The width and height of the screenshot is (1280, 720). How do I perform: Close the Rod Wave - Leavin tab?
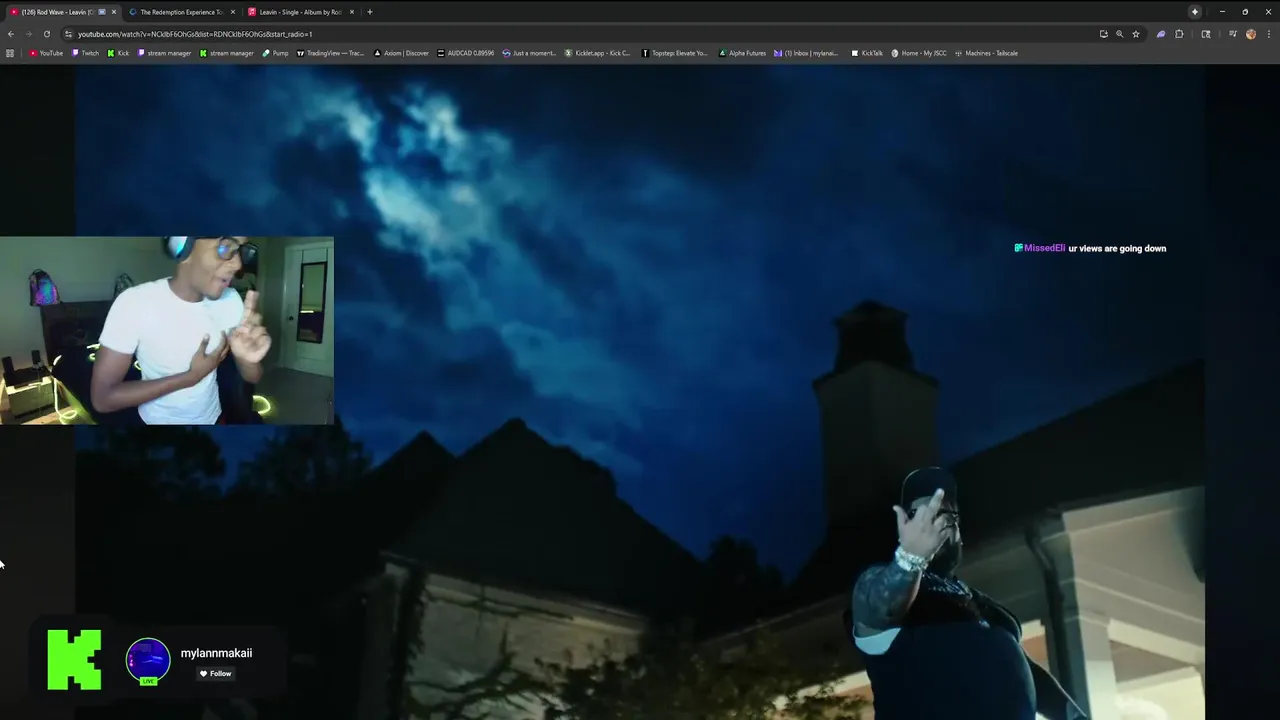(x=114, y=12)
